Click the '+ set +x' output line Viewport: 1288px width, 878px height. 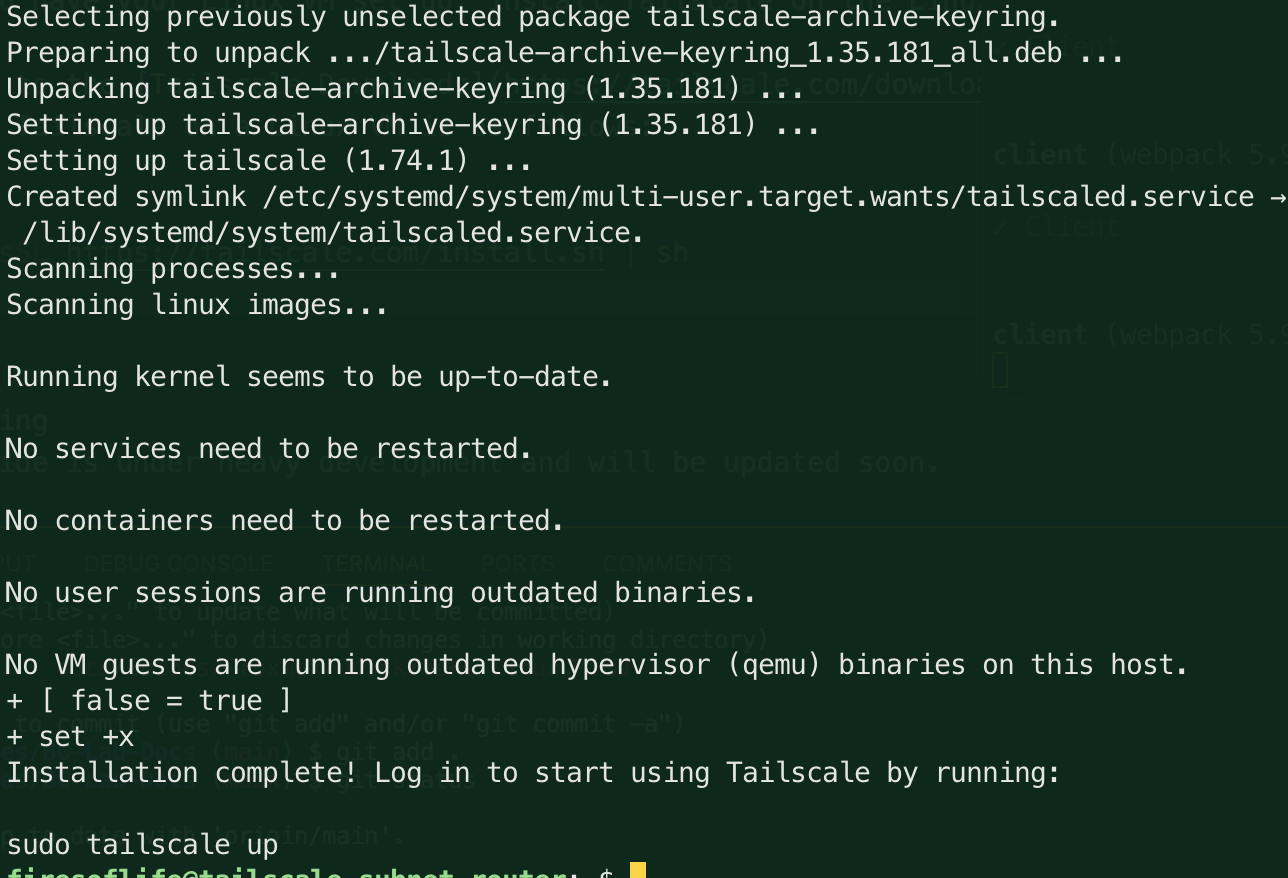70,737
